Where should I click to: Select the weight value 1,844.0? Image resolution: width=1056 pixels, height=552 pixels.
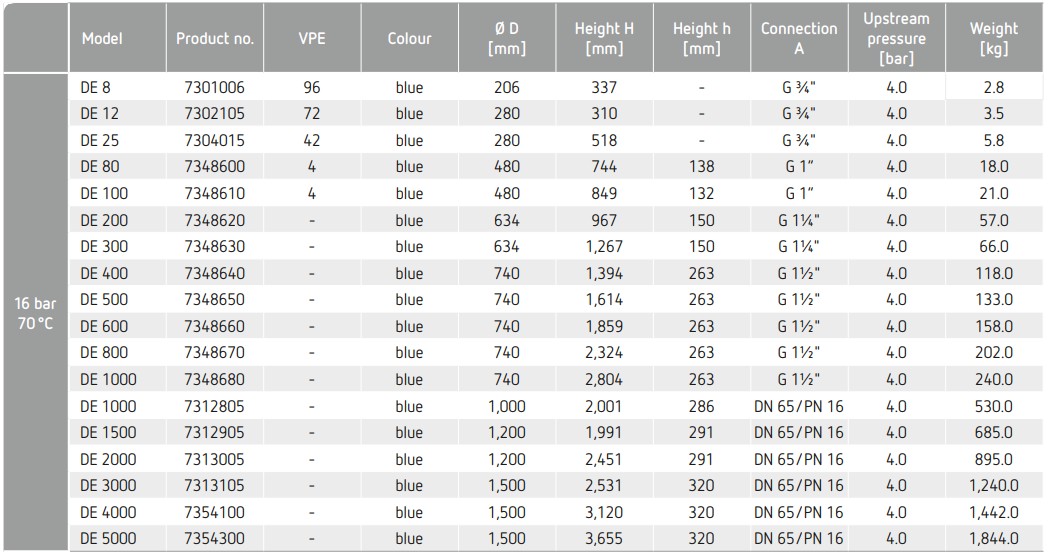coord(993,539)
